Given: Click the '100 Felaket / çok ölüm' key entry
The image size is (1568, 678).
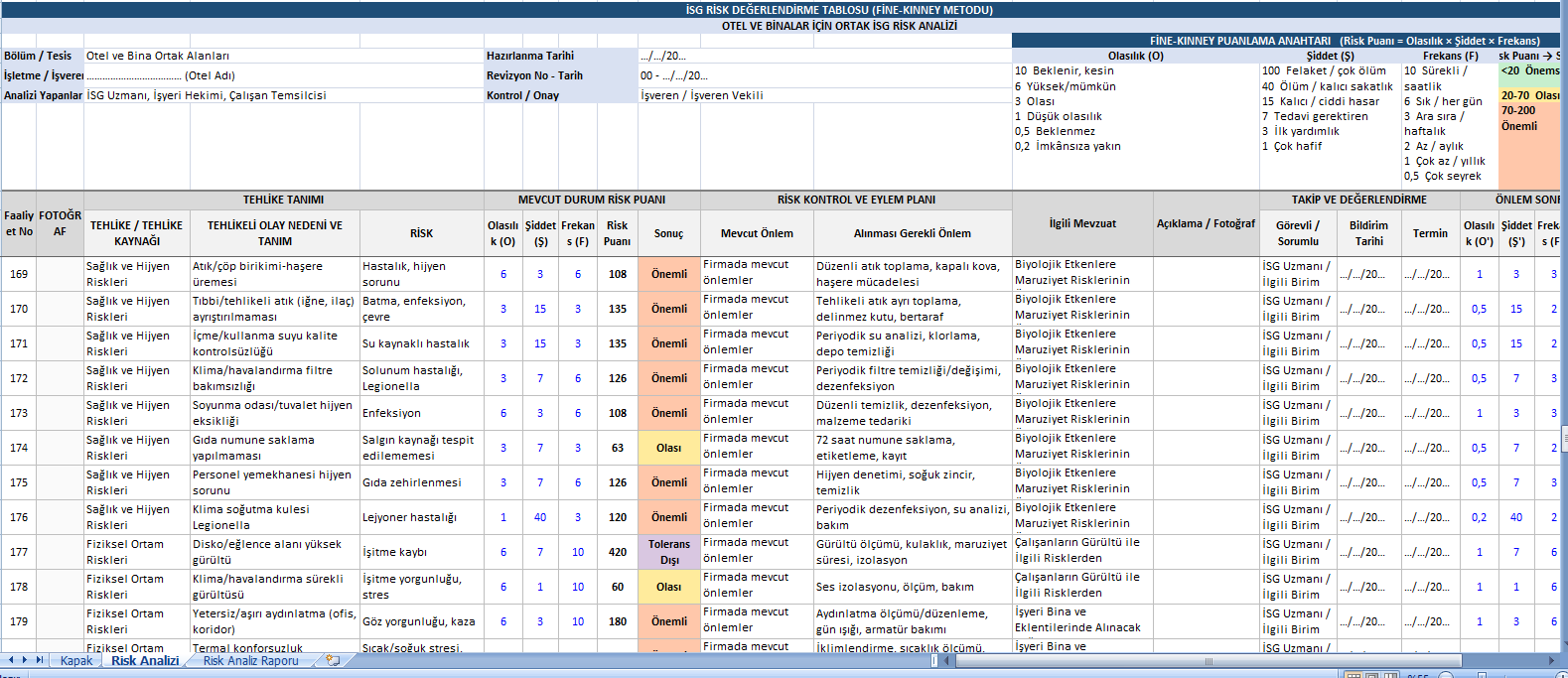Looking at the screenshot, I should click(x=1324, y=70).
